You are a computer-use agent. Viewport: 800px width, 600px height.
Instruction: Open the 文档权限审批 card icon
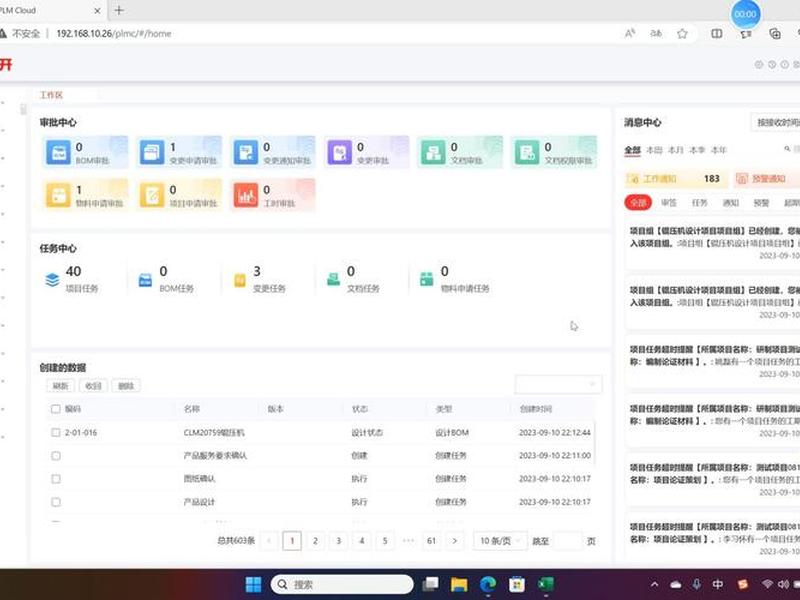coord(527,152)
